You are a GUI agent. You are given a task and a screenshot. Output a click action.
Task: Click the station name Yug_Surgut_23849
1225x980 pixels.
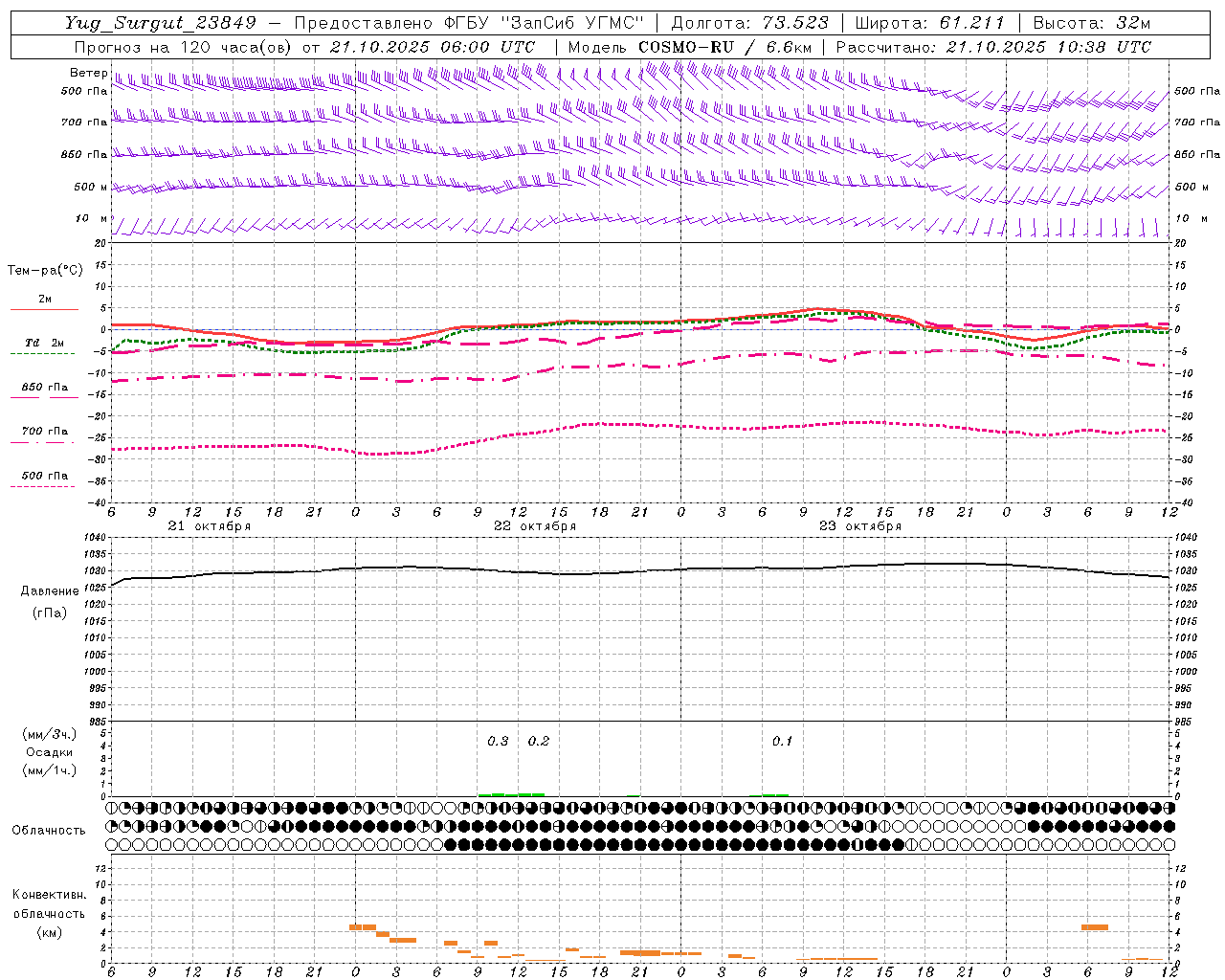(161, 23)
